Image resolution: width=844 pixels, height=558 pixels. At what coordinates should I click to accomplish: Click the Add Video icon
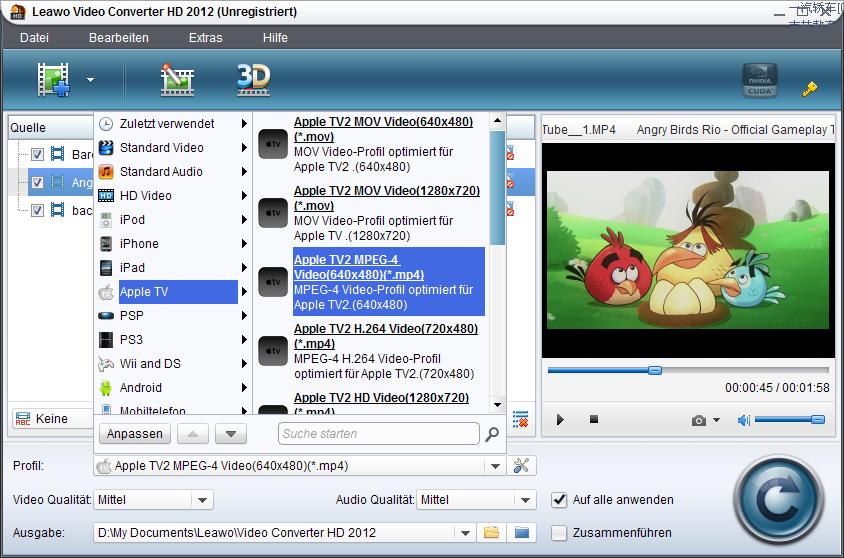point(53,80)
